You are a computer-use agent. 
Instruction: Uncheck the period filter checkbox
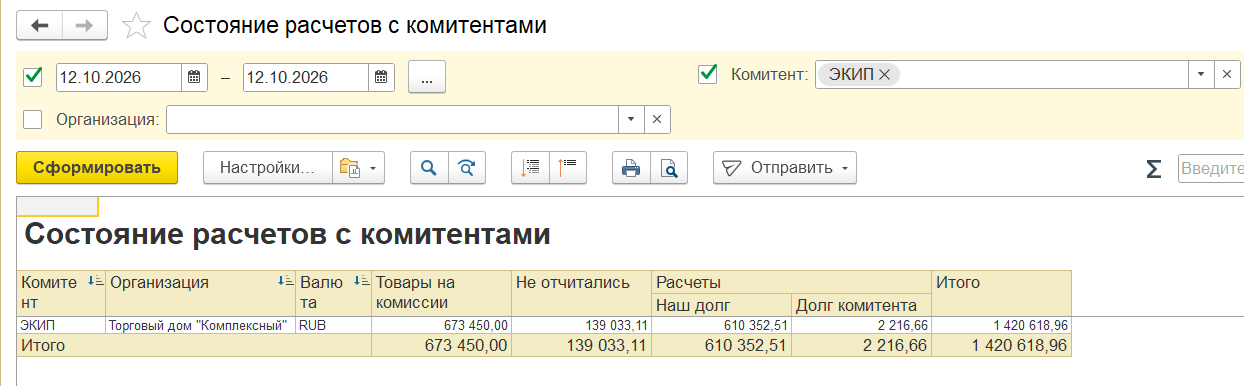[33, 76]
